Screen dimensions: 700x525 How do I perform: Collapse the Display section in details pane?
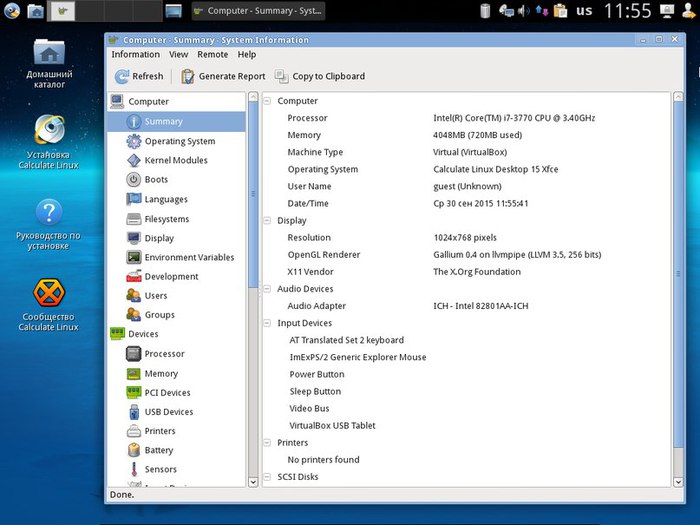tap(267, 221)
